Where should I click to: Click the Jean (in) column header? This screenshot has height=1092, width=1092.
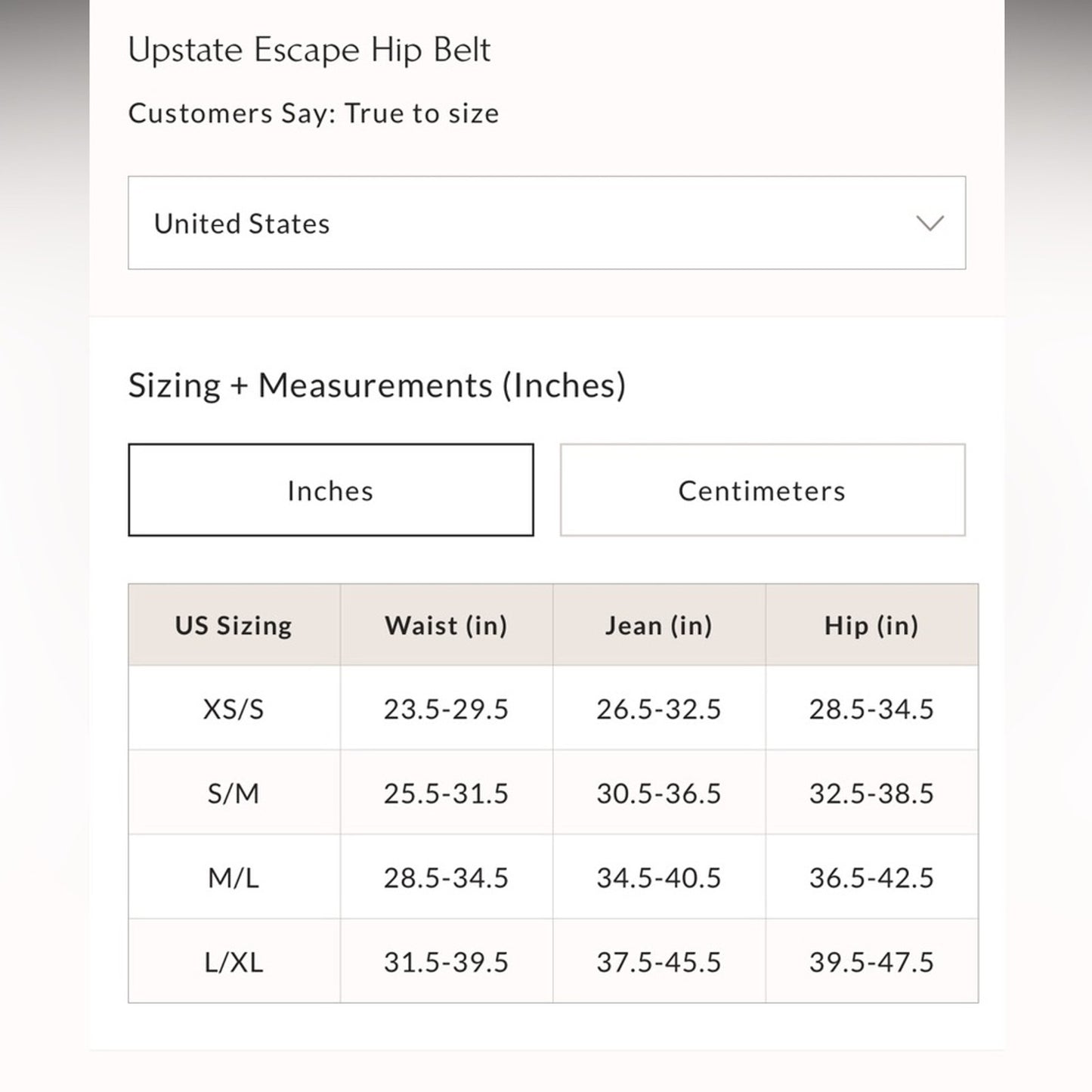(x=658, y=625)
